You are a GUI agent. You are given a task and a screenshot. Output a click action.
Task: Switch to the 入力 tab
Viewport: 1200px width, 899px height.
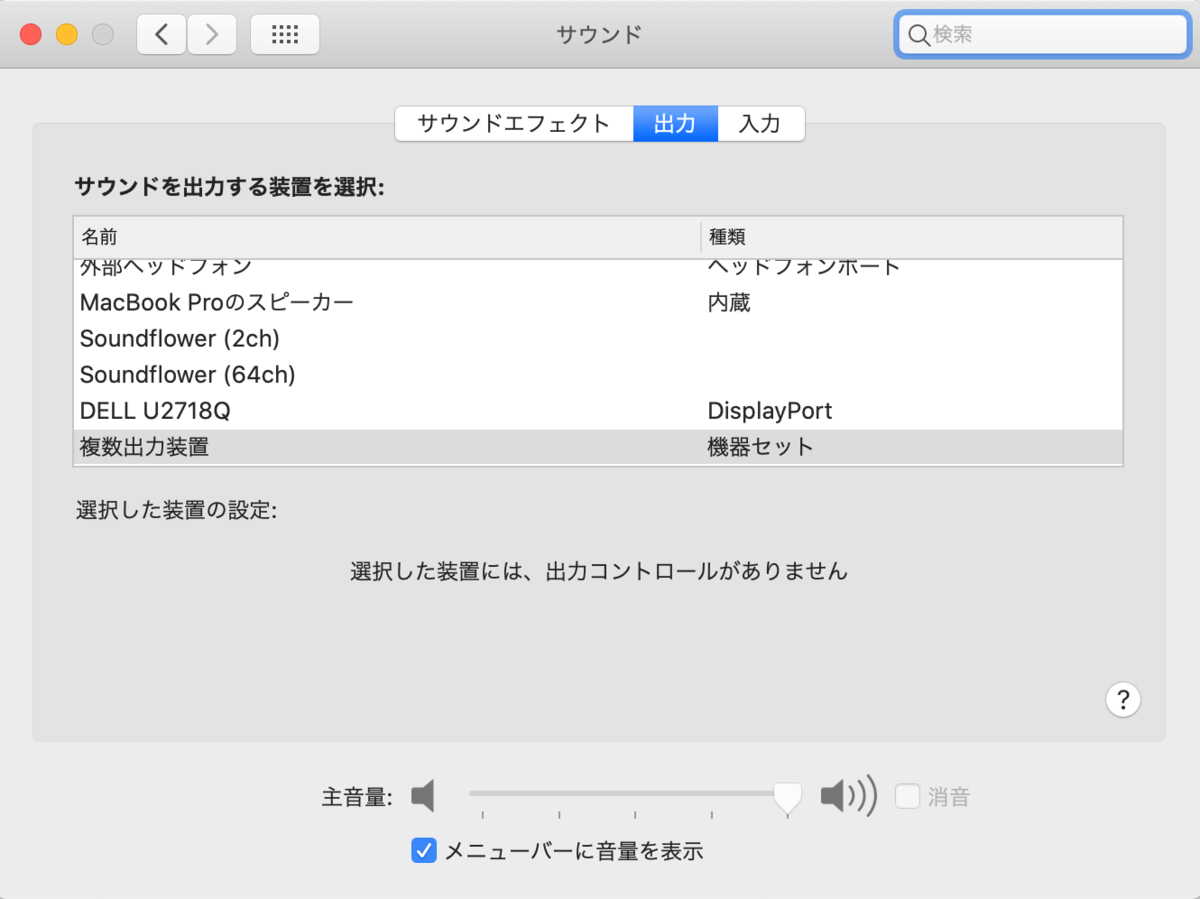click(x=762, y=123)
